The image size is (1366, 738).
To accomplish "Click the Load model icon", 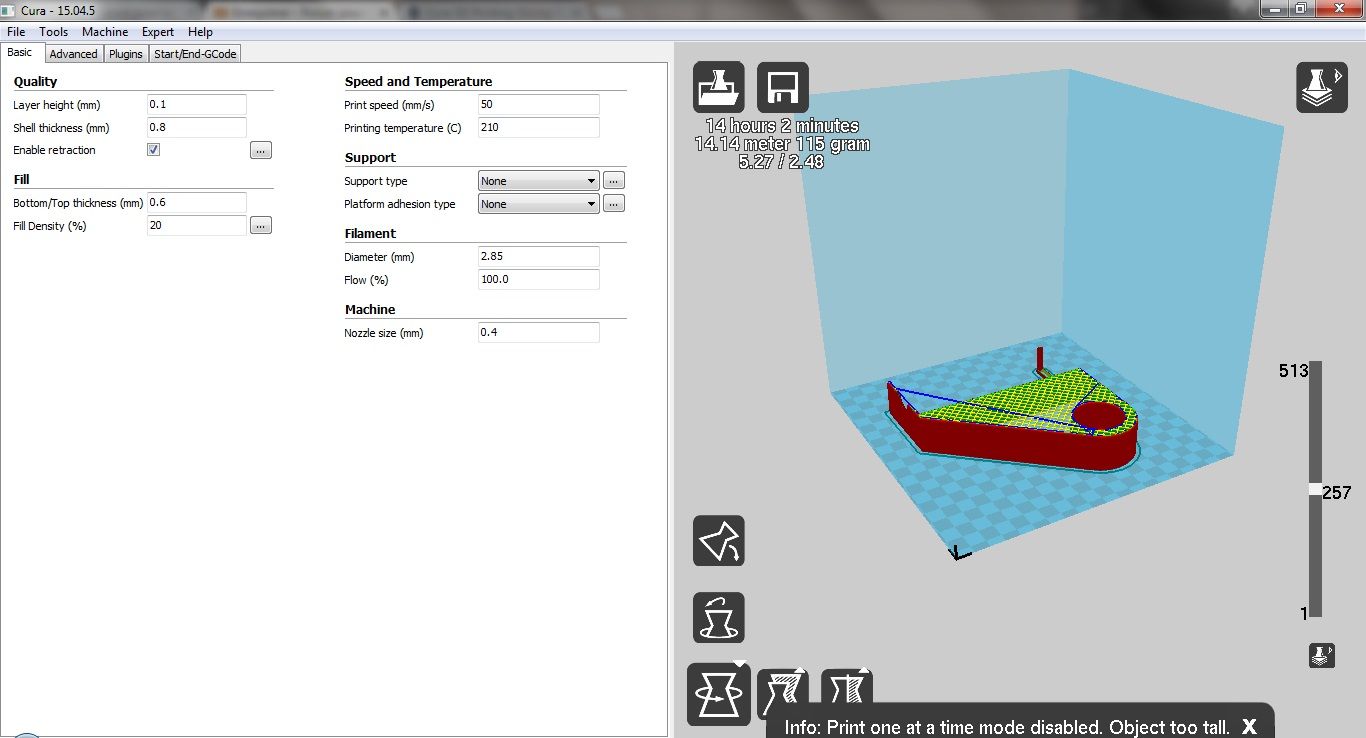I will coord(719,88).
